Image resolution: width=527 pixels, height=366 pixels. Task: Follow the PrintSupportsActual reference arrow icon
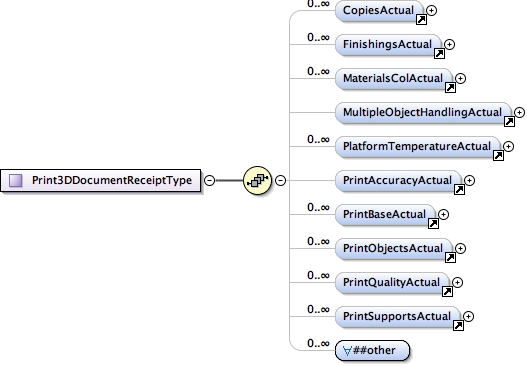click(458, 325)
